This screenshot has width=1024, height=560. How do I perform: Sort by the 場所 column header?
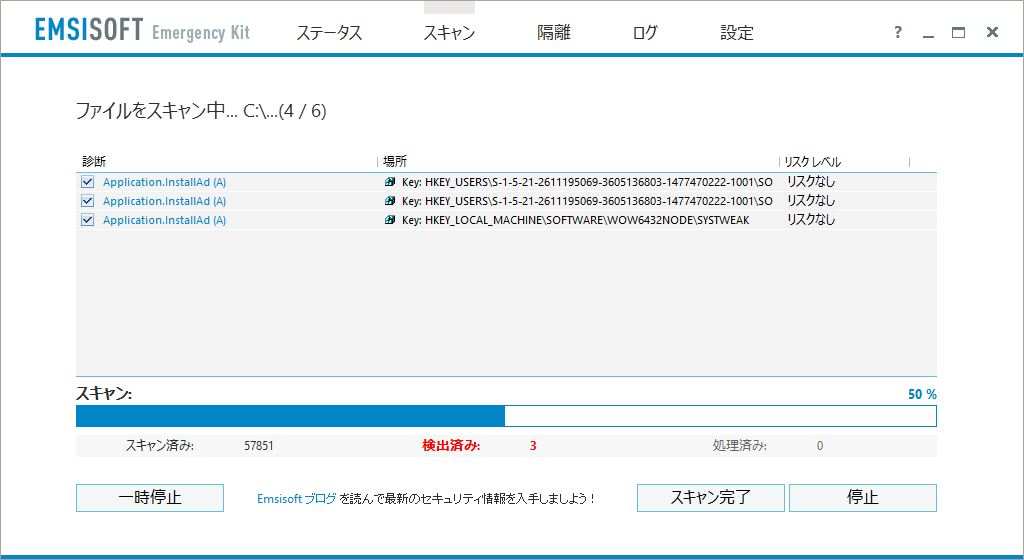click(x=395, y=161)
